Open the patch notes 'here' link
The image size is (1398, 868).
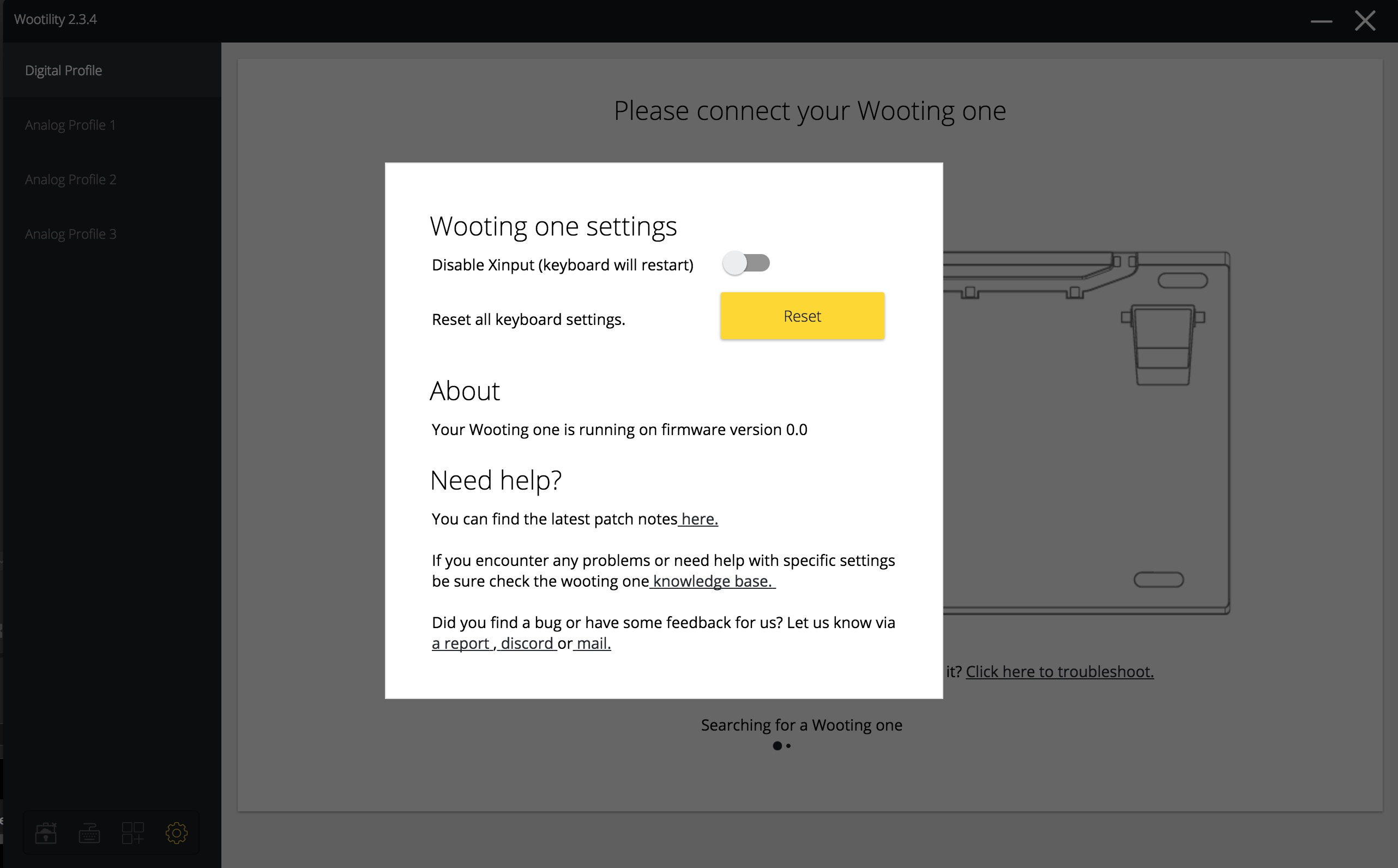[700, 519]
